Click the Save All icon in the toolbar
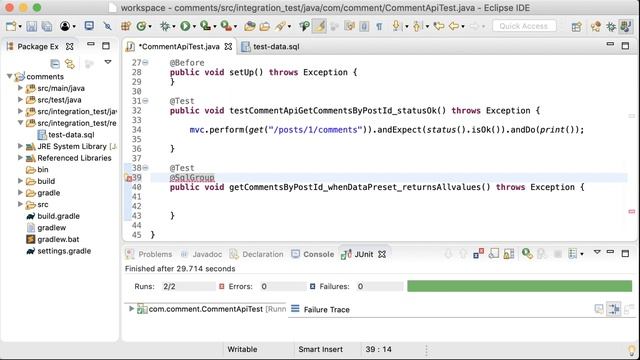 click(x=47, y=26)
